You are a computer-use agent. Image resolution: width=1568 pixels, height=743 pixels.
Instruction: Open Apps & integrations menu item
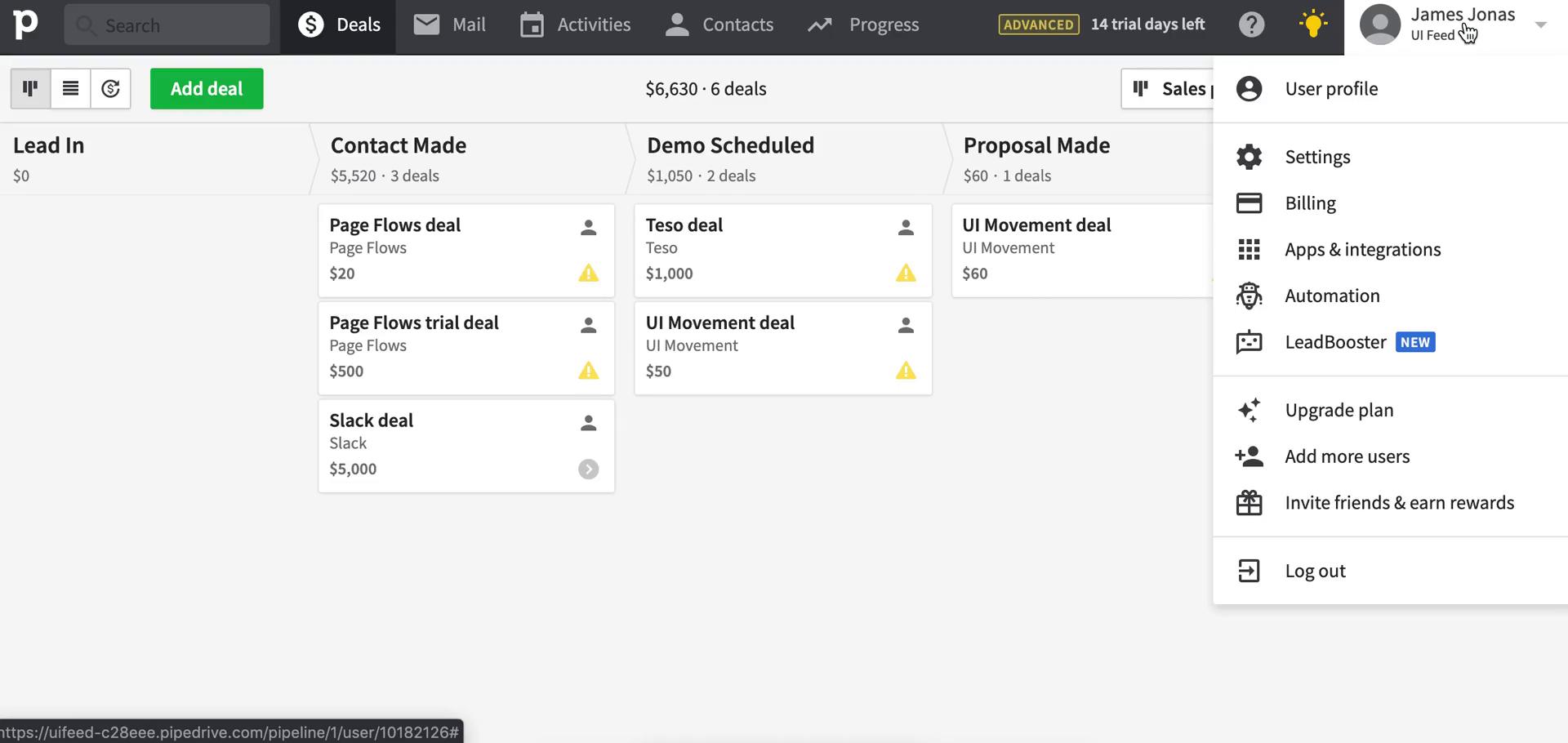[1391, 250]
